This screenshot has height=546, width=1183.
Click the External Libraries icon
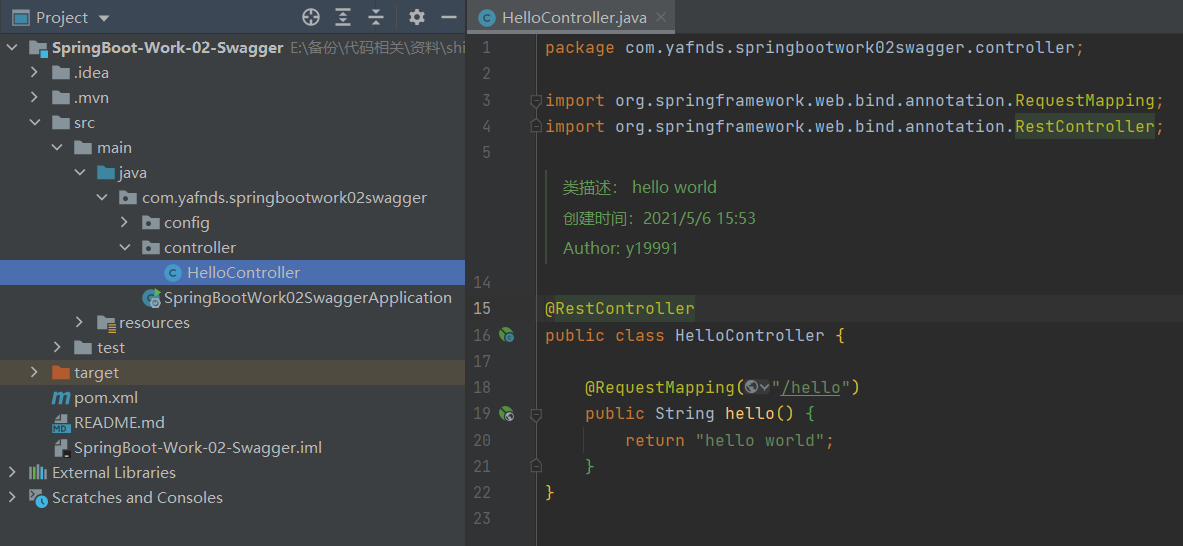38,473
